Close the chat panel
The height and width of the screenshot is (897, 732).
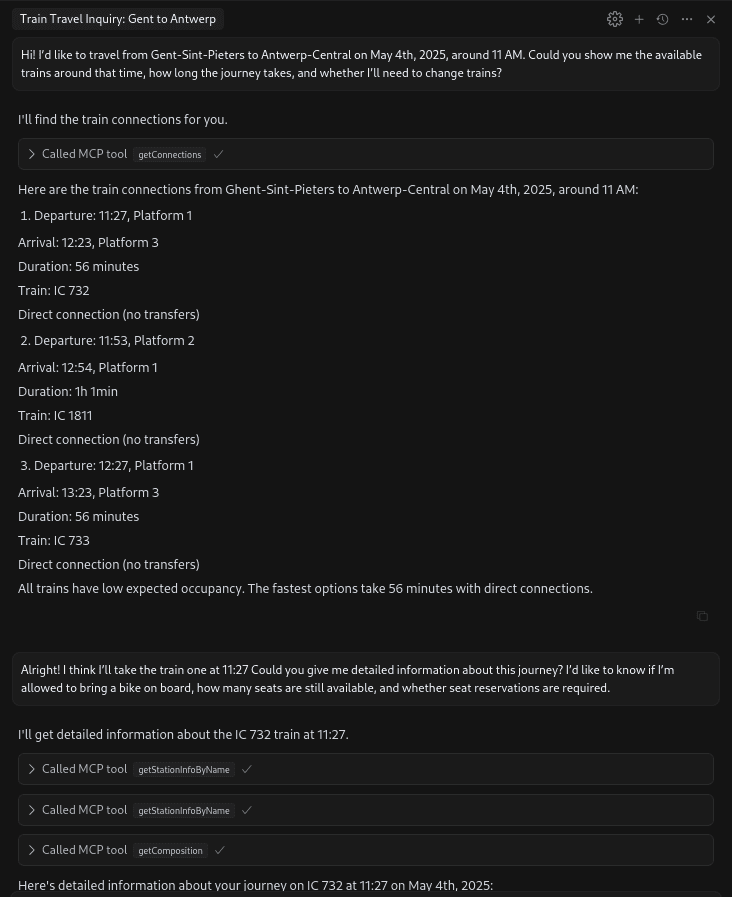[711, 19]
